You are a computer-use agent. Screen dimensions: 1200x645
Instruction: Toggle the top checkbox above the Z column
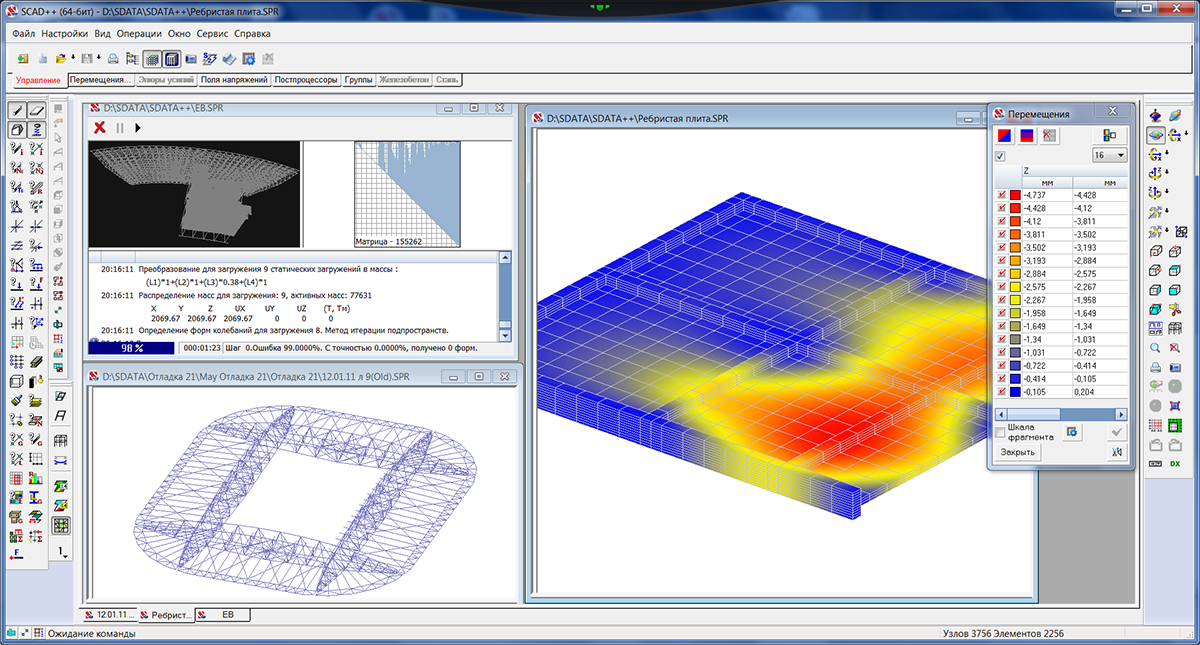click(x=1000, y=156)
